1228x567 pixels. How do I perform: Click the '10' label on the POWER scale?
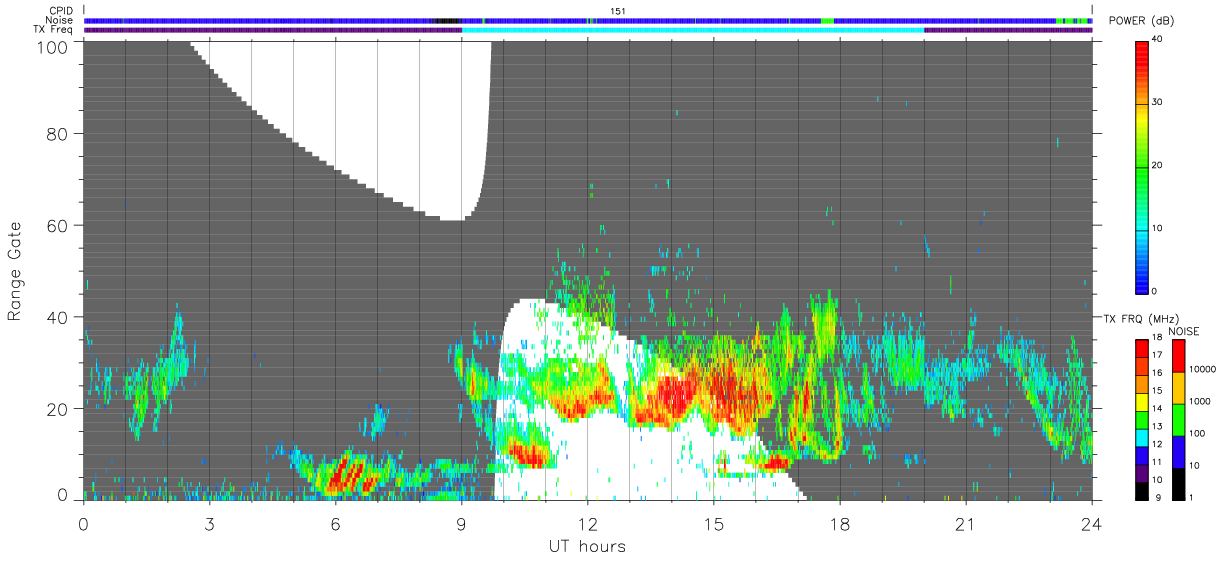pyautogui.click(x=1158, y=228)
